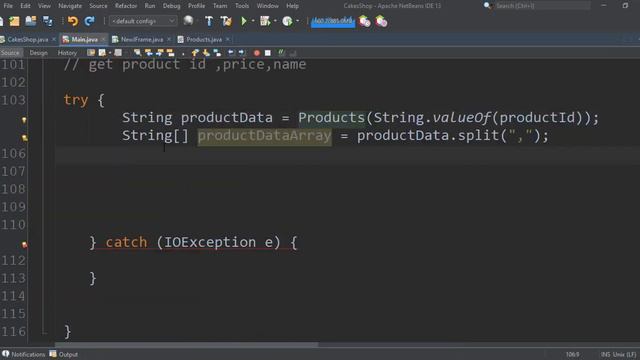This screenshot has height=360, width=640.
Task: Click the horizontal editor scrollbar
Action: pyautogui.click(x=186, y=345)
